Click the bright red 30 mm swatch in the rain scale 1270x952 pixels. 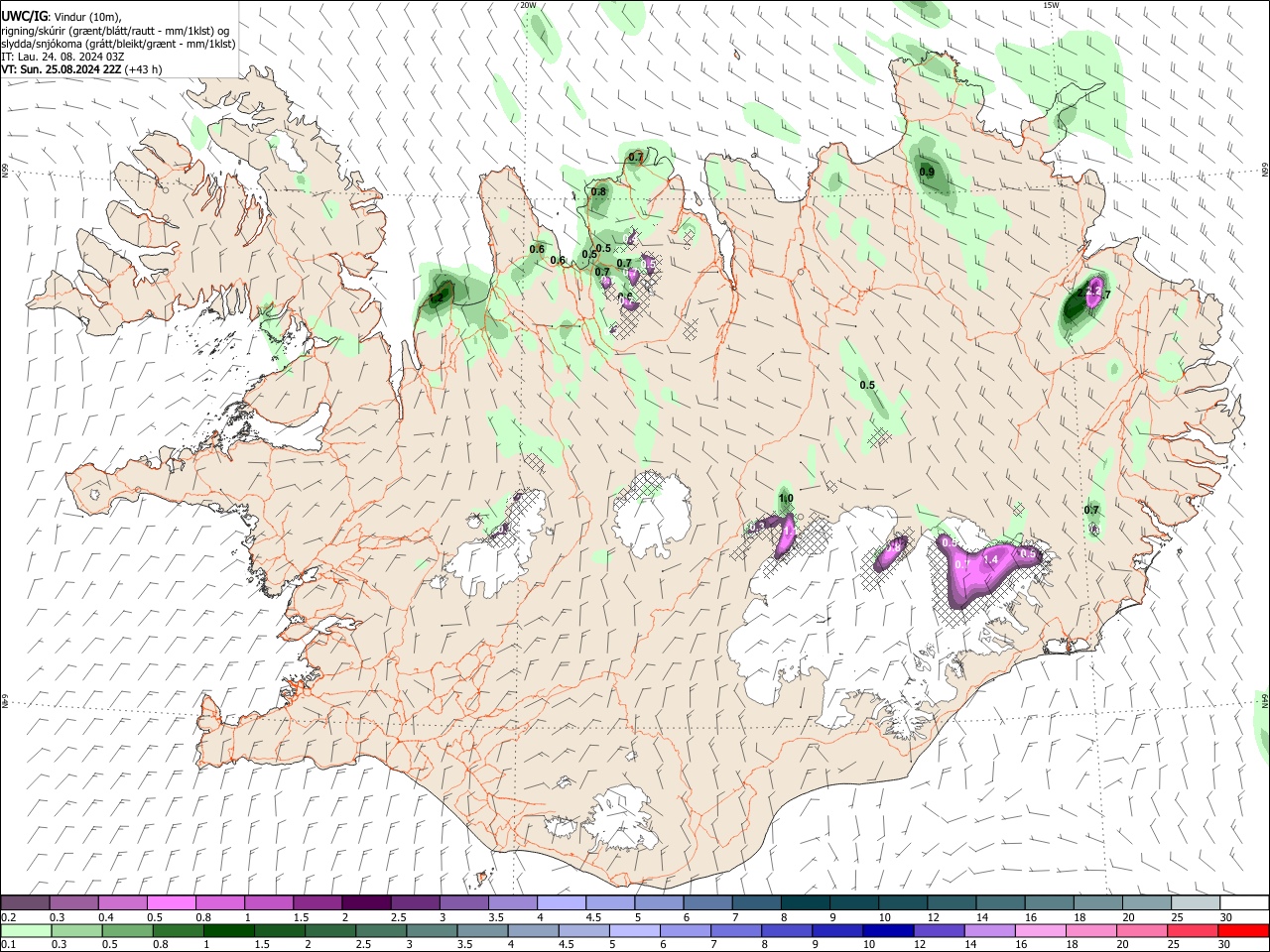point(1243,930)
